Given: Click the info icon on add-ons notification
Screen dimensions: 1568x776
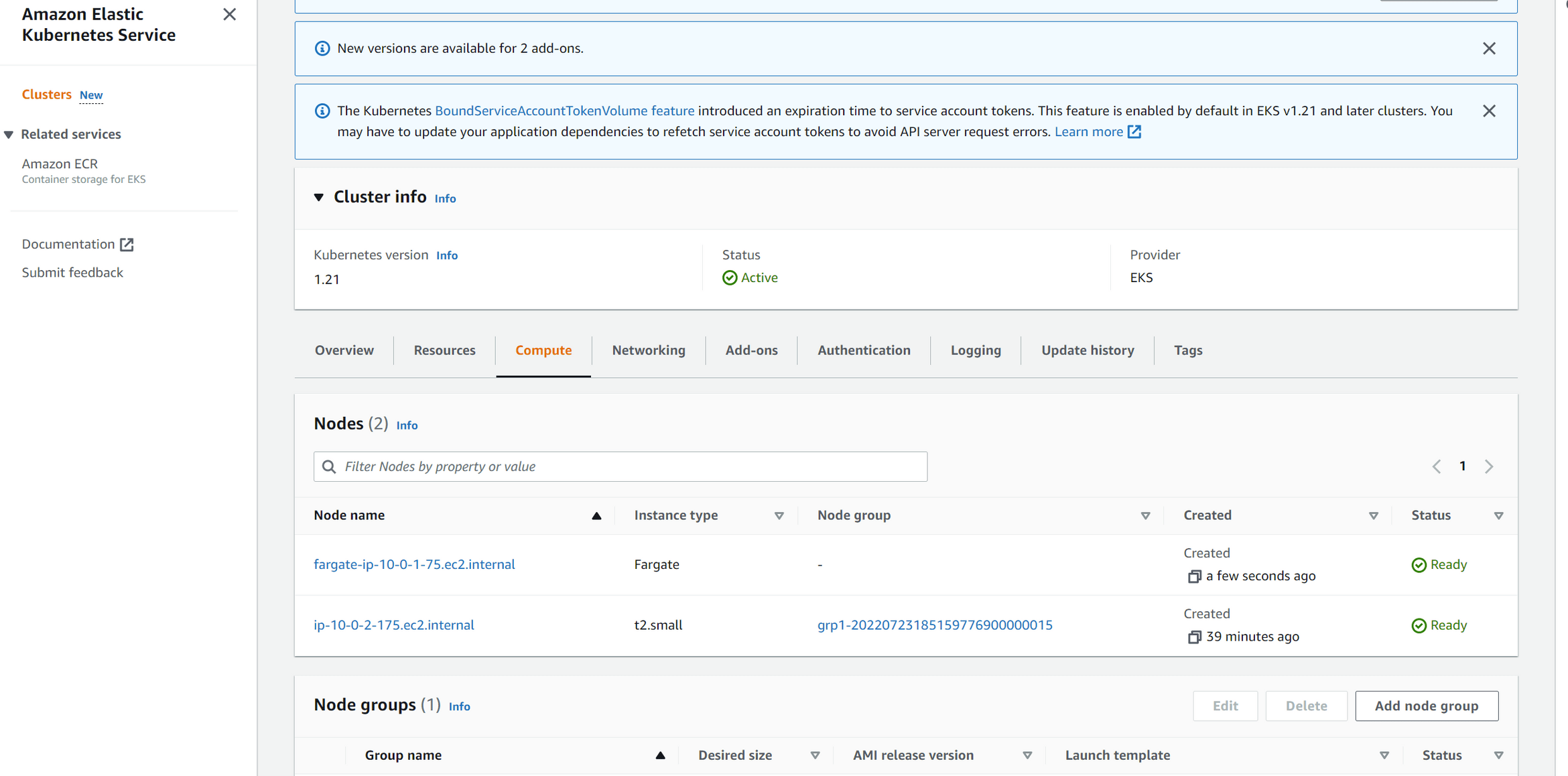Looking at the screenshot, I should coord(322,48).
